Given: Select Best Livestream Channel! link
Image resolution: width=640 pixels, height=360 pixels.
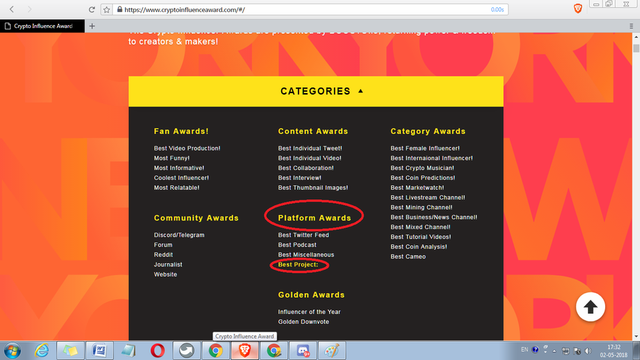Looking at the screenshot, I should [428, 198].
